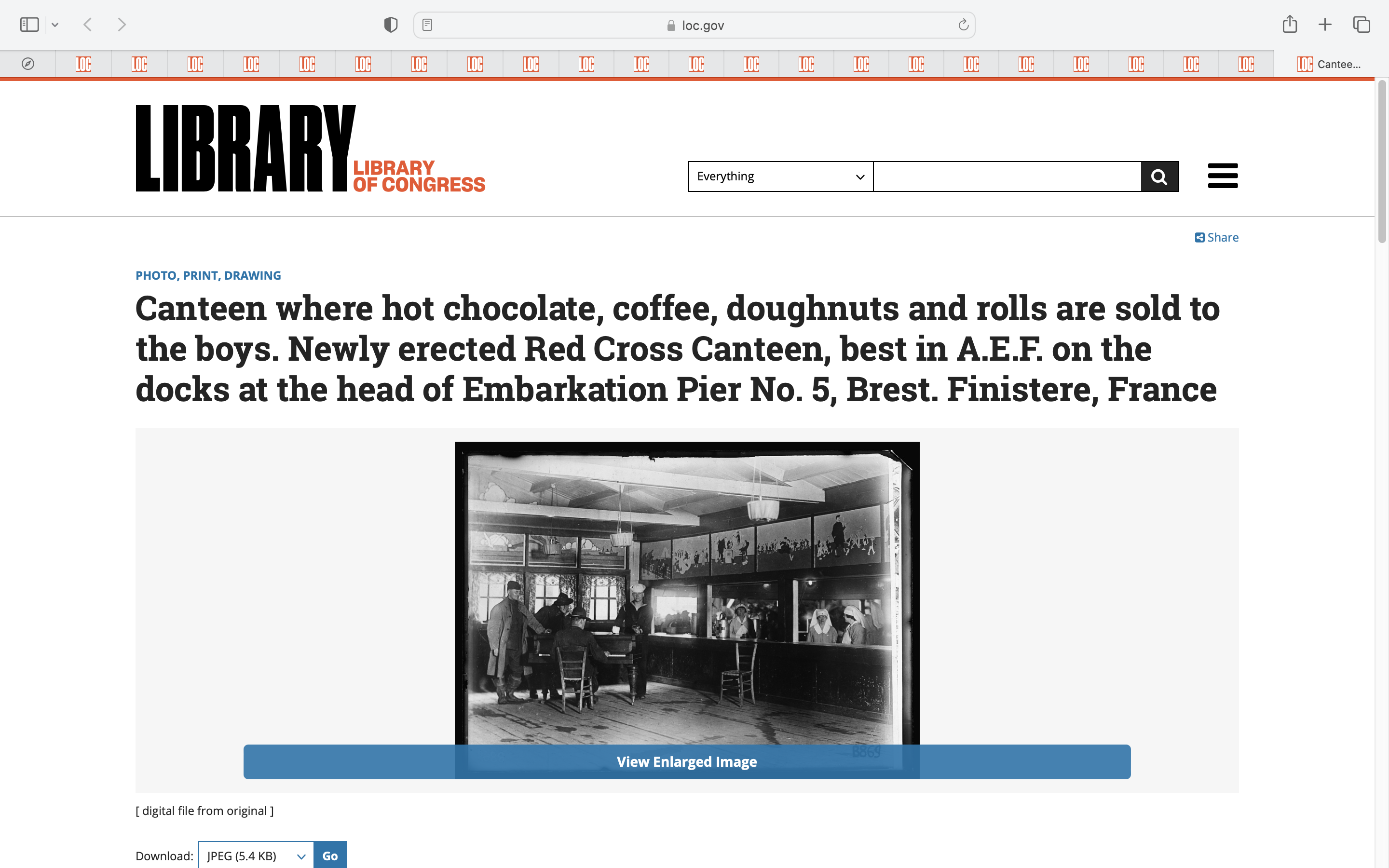
Task: Show the tab overview
Action: 1362,25
